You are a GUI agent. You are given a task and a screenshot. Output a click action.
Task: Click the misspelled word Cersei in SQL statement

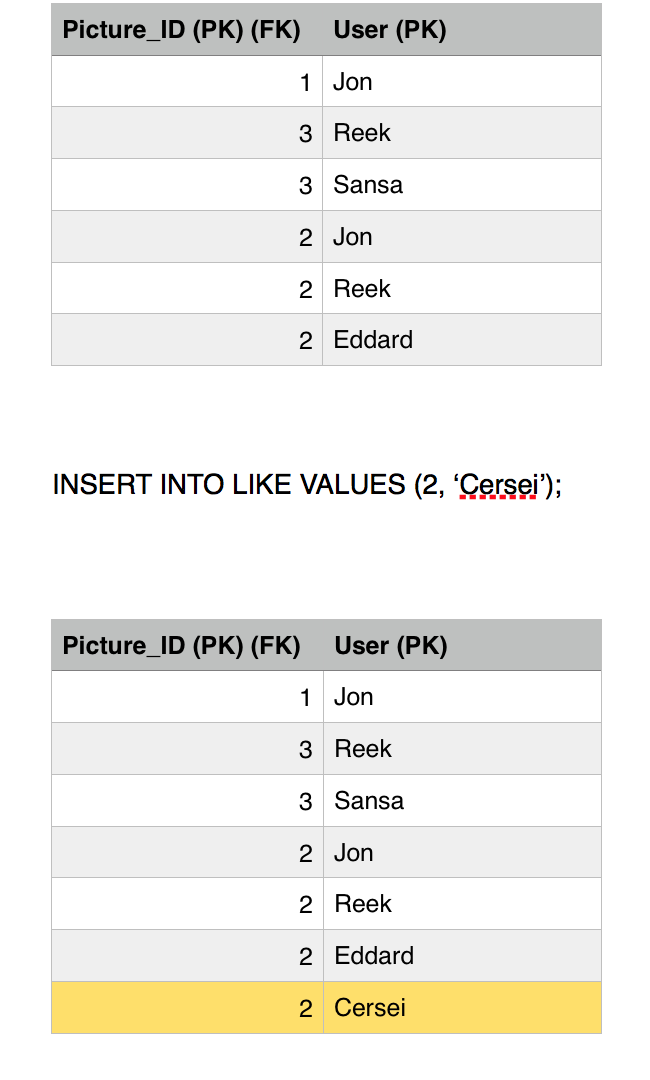pyautogui.click(x=497, y=485)
